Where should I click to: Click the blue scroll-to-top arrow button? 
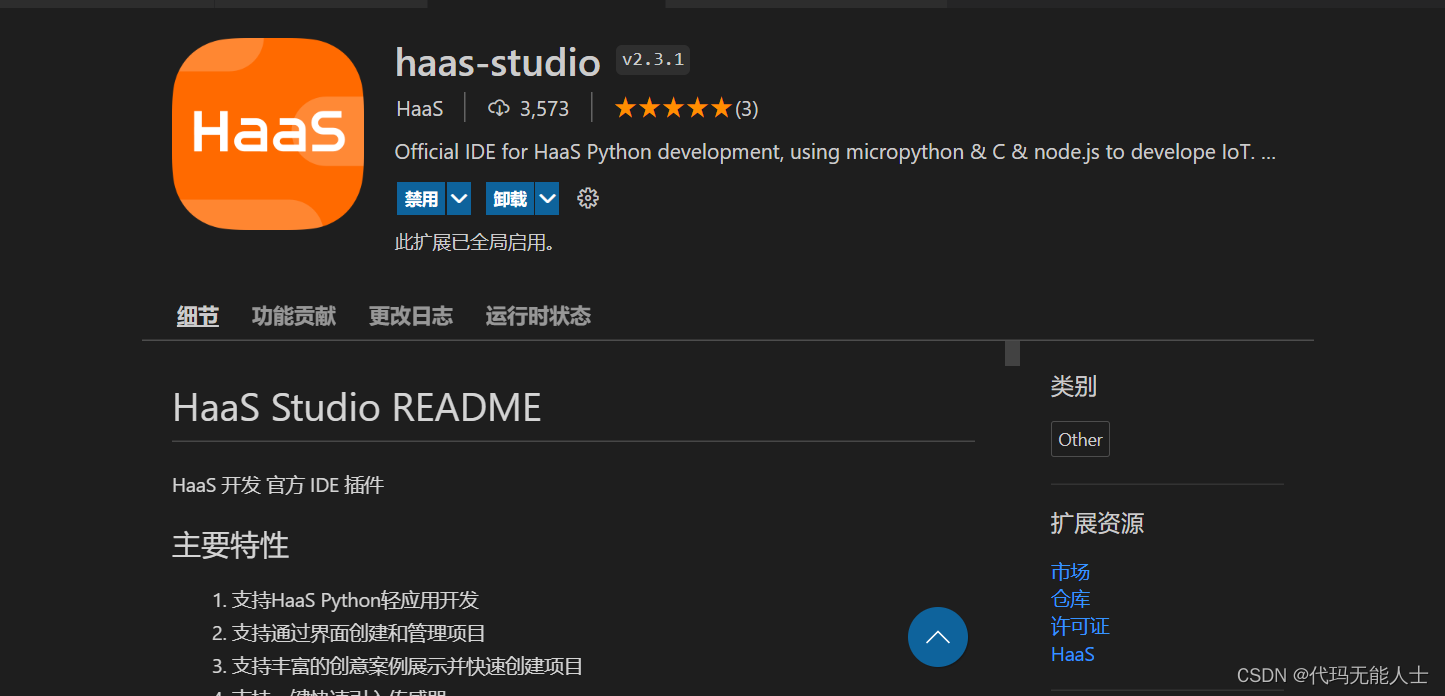point(938,637)
